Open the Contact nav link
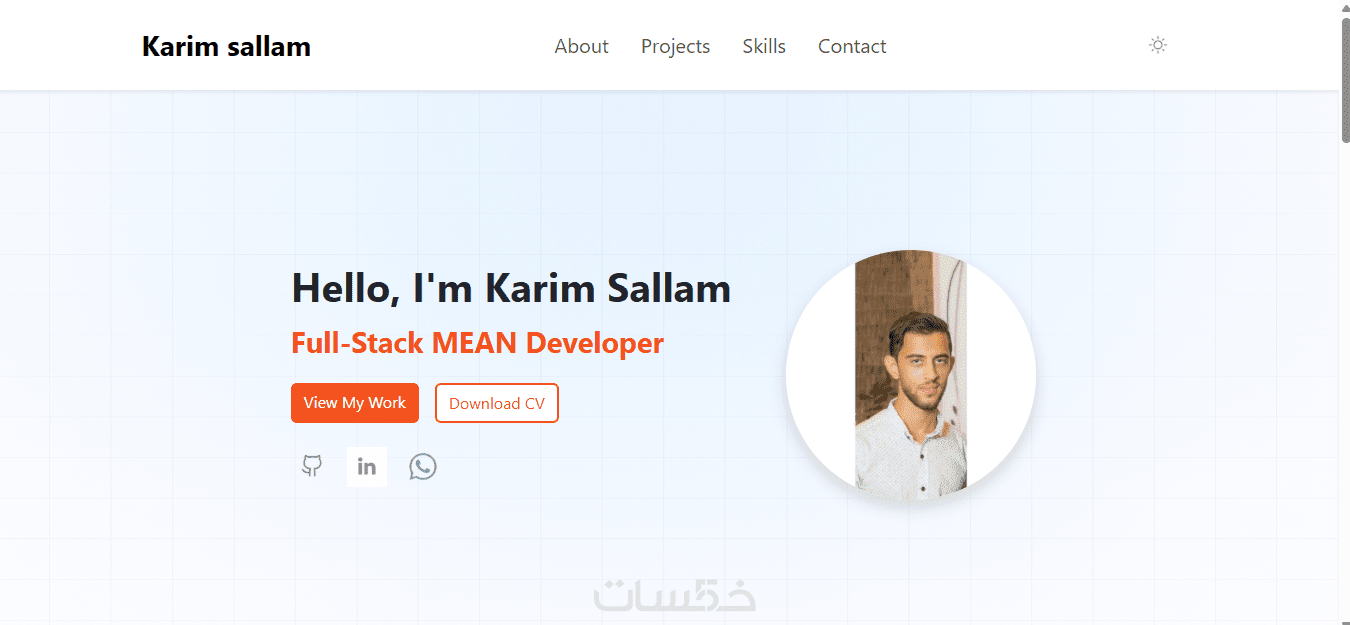Viewport: 1350px width, 625px height. tap(852, 46)
